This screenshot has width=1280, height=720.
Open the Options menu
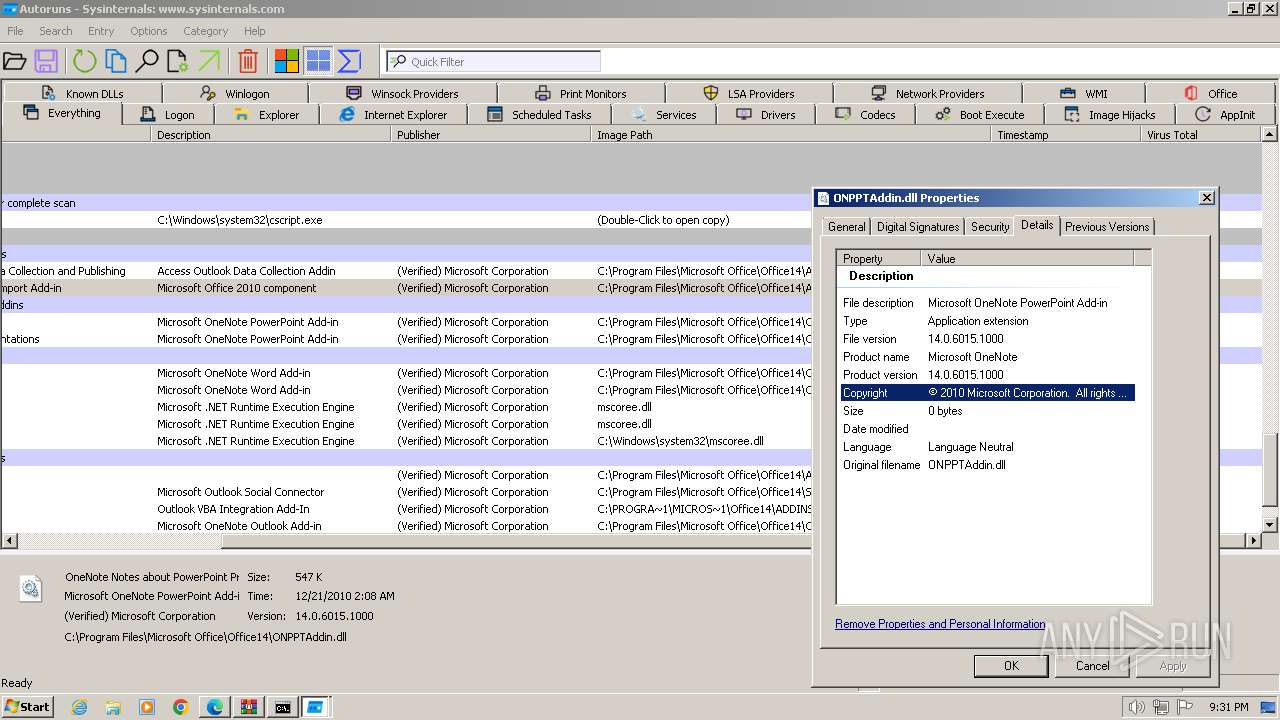click(x=148, y=31)
